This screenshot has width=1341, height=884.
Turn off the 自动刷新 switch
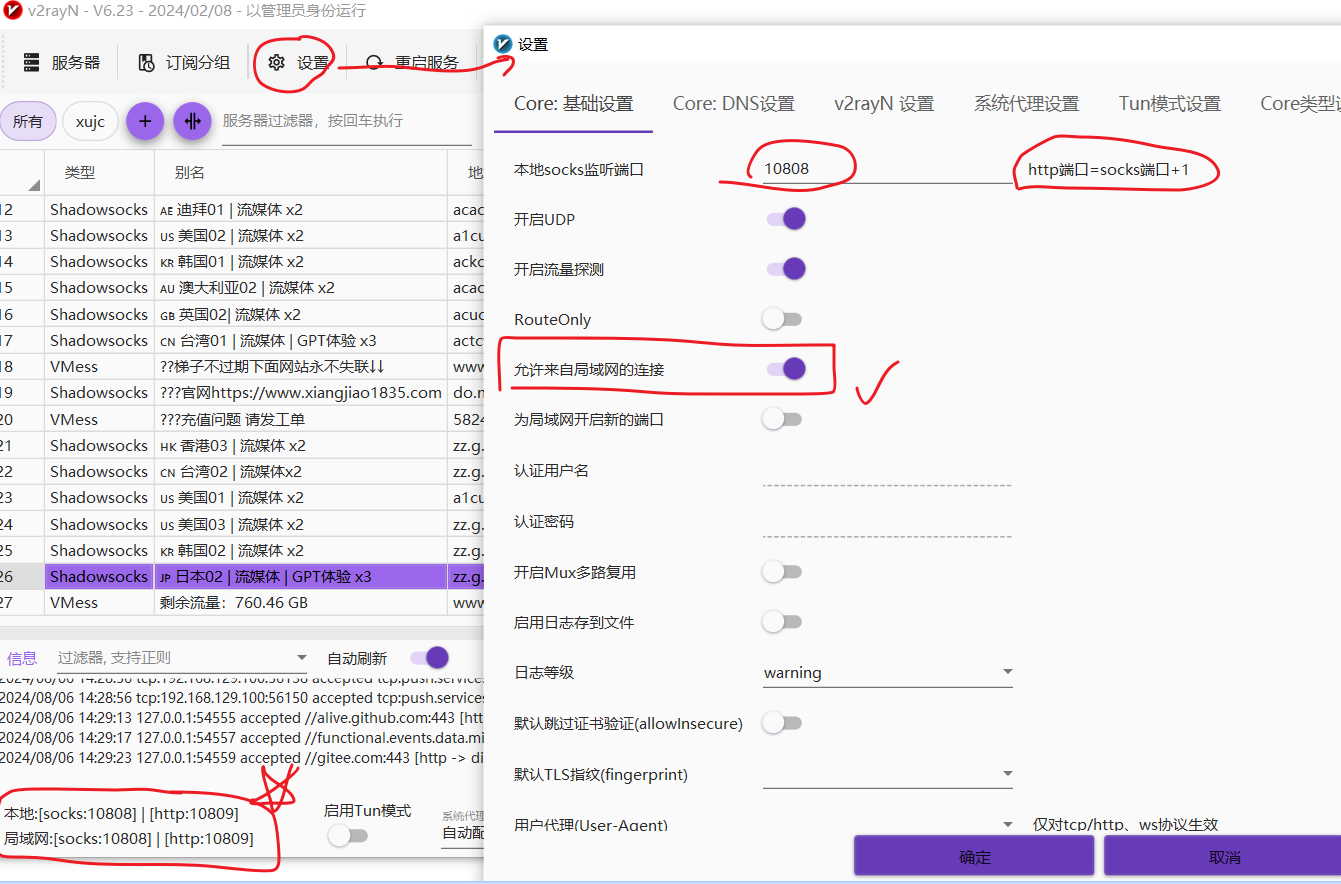[430, 657]
